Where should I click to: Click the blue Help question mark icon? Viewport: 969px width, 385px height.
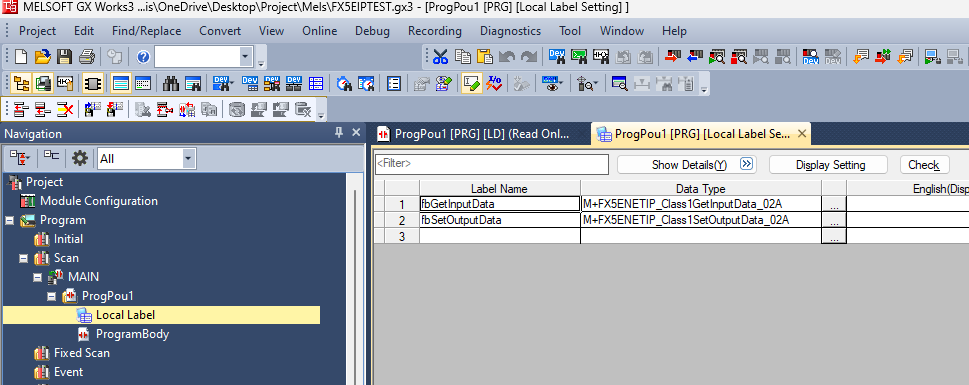(x=143, y=57)
